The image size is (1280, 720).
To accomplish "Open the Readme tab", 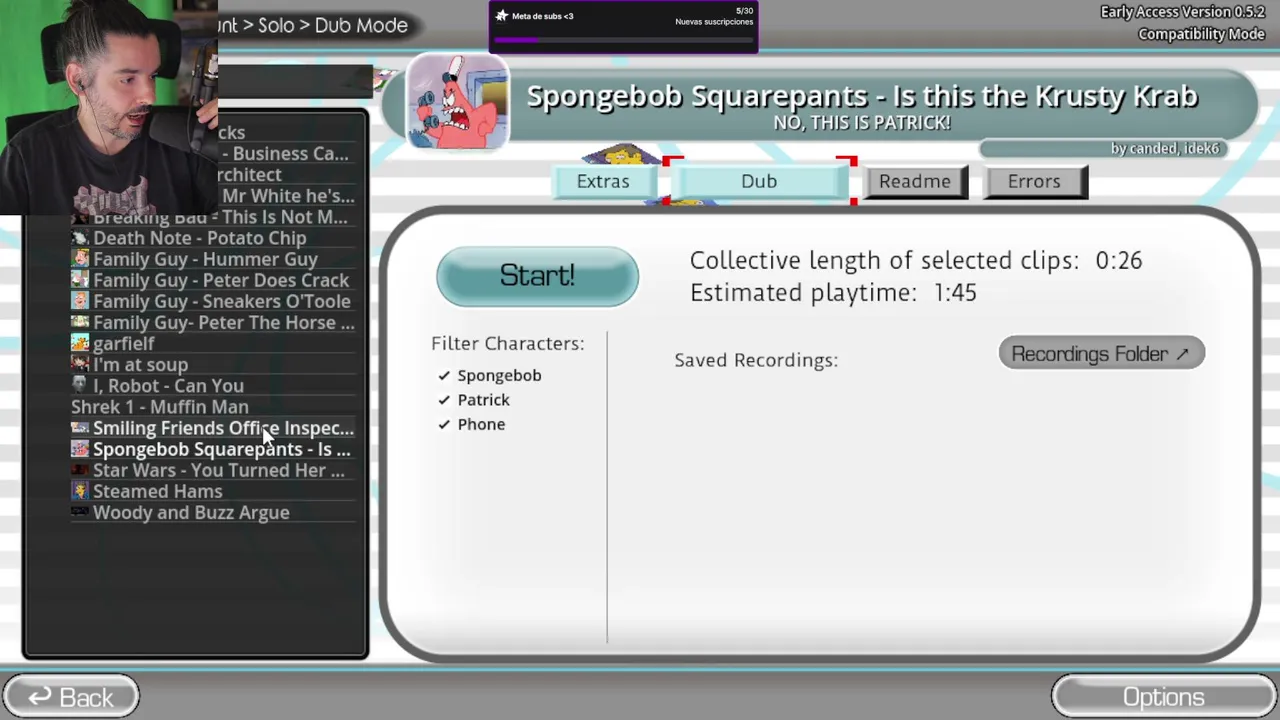I will [915, 182].
